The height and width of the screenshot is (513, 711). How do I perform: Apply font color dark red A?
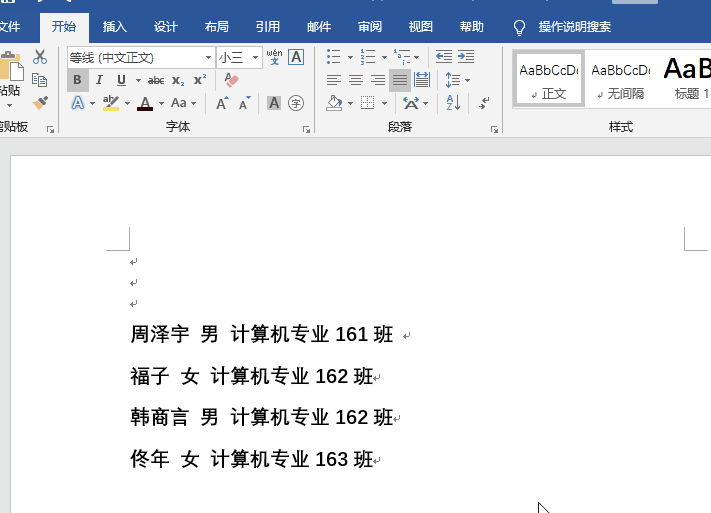click(145, 103)
